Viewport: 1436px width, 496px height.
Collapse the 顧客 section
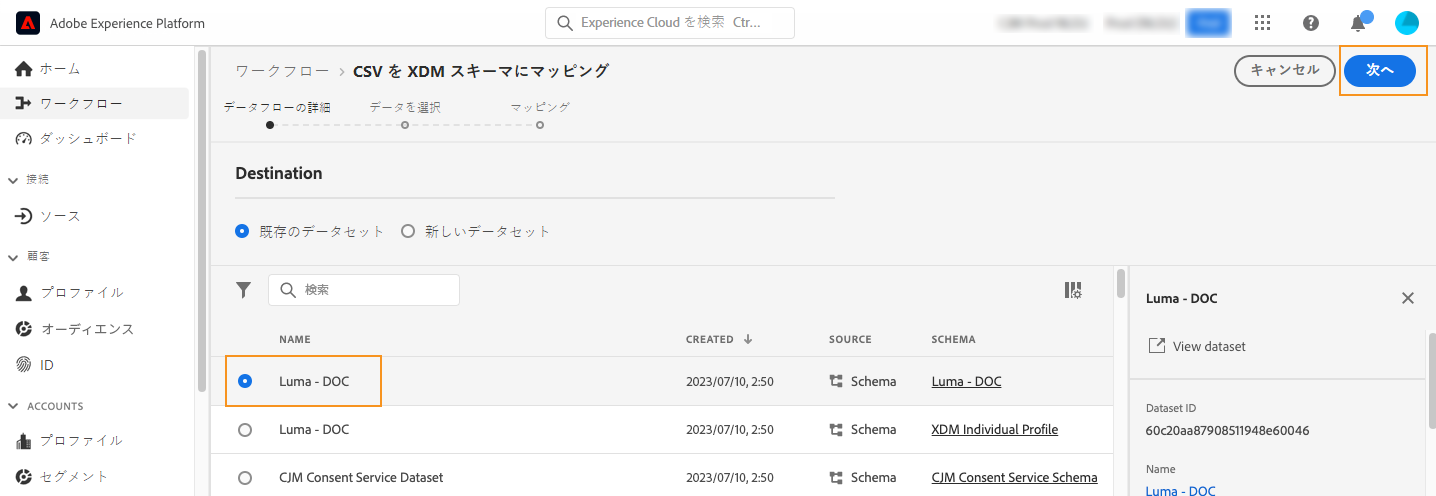coord(14,256)
